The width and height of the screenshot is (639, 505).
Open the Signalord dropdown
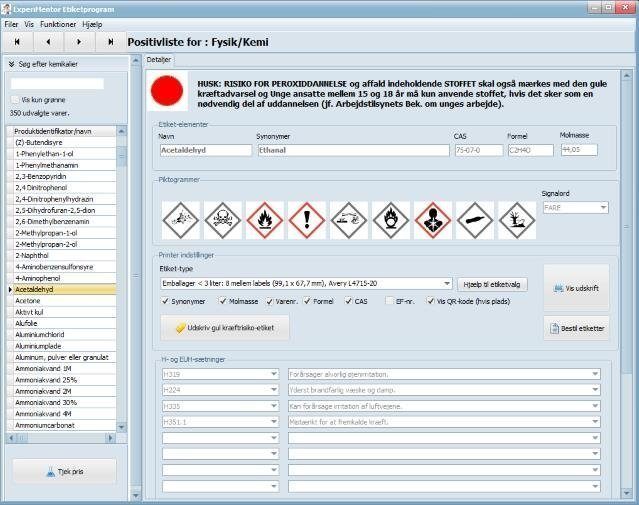click(x=603, y=207)
